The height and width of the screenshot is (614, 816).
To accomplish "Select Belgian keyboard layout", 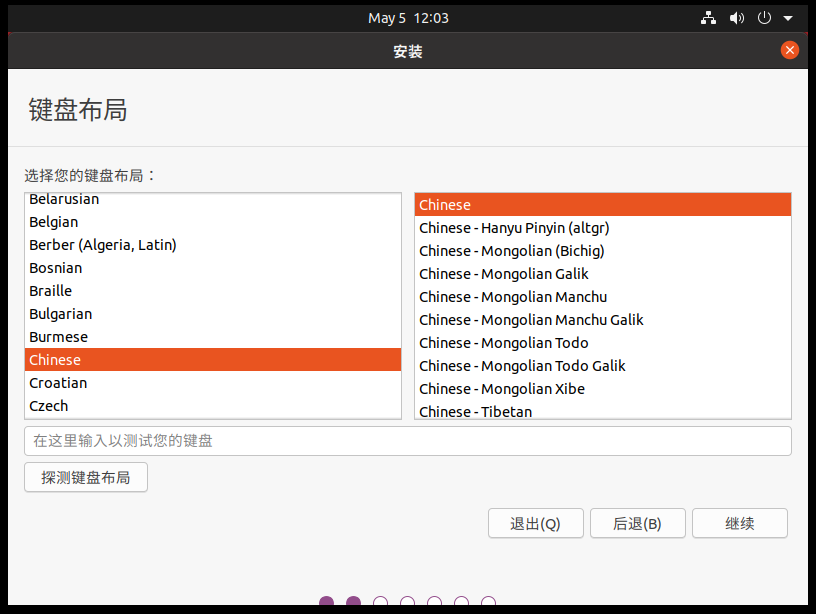I will point(213,222).
